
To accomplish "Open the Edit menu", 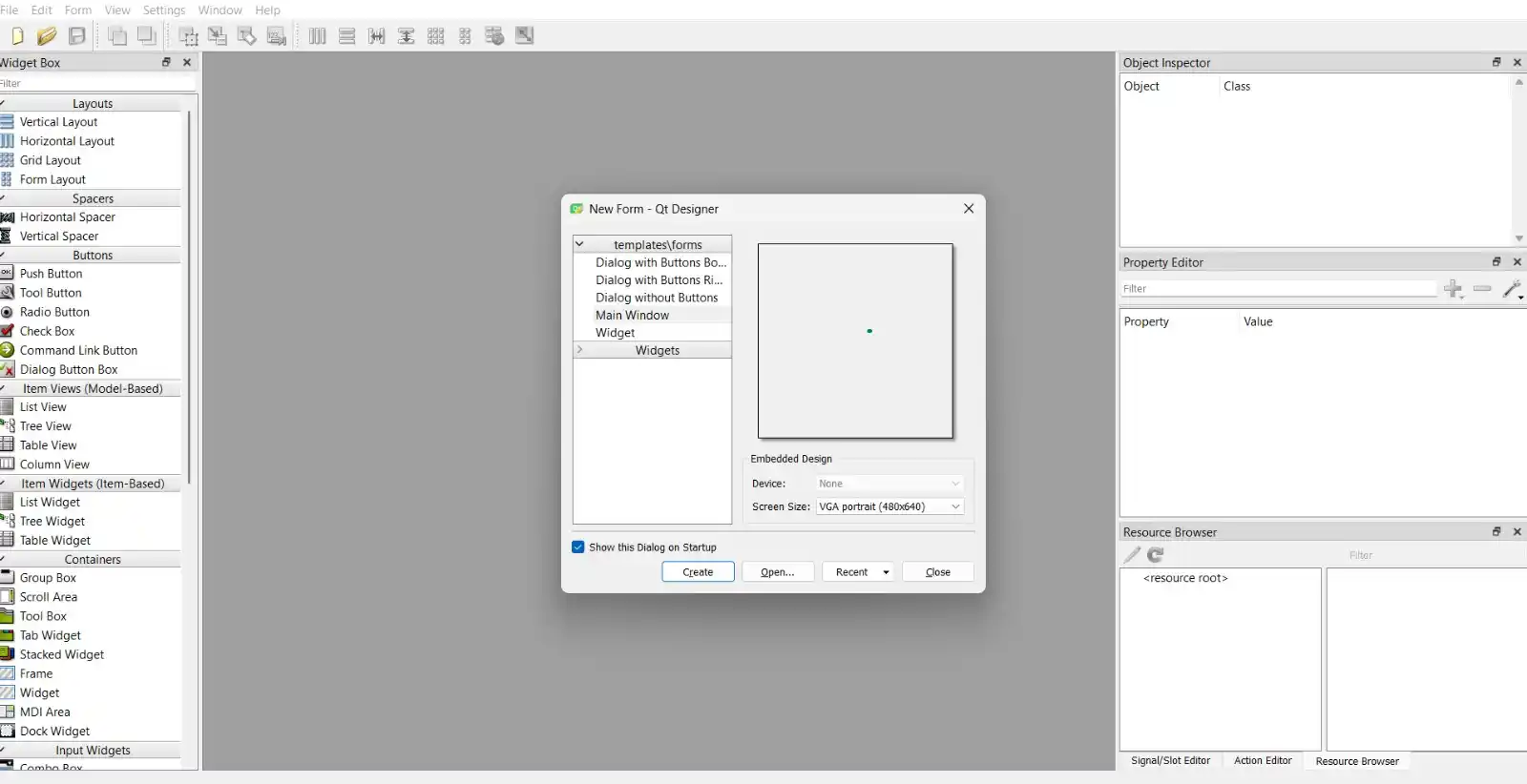I will coord(42,10).
